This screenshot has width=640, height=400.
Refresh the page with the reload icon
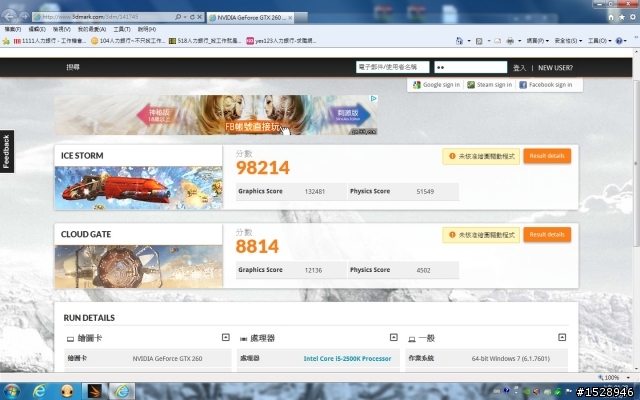[x=192, y=17]
